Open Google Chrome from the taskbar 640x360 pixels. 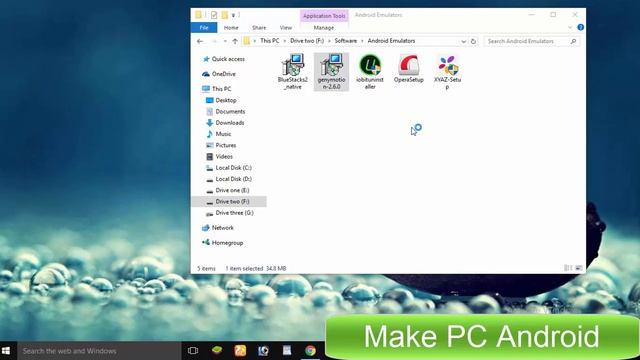point(310,351)
